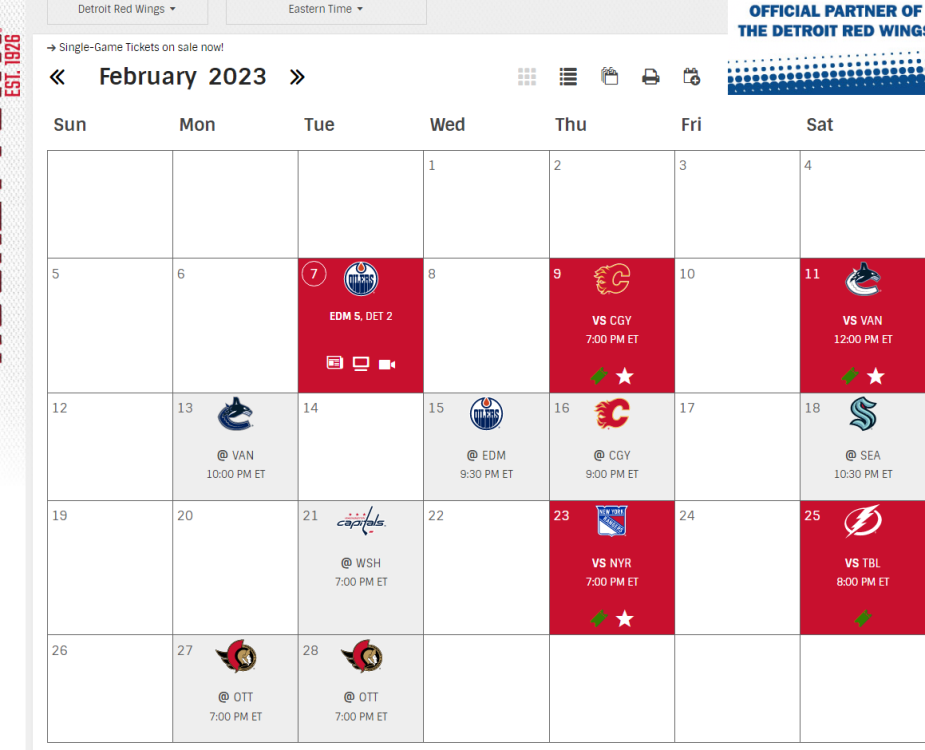
Task: Click the print schedule icon
Action: click(x=651, y=77)
